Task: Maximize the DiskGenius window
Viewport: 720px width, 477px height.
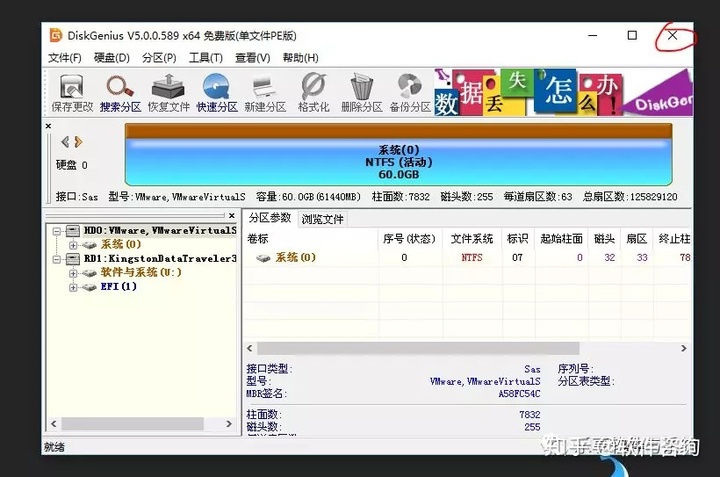Action: coord(632,35)
